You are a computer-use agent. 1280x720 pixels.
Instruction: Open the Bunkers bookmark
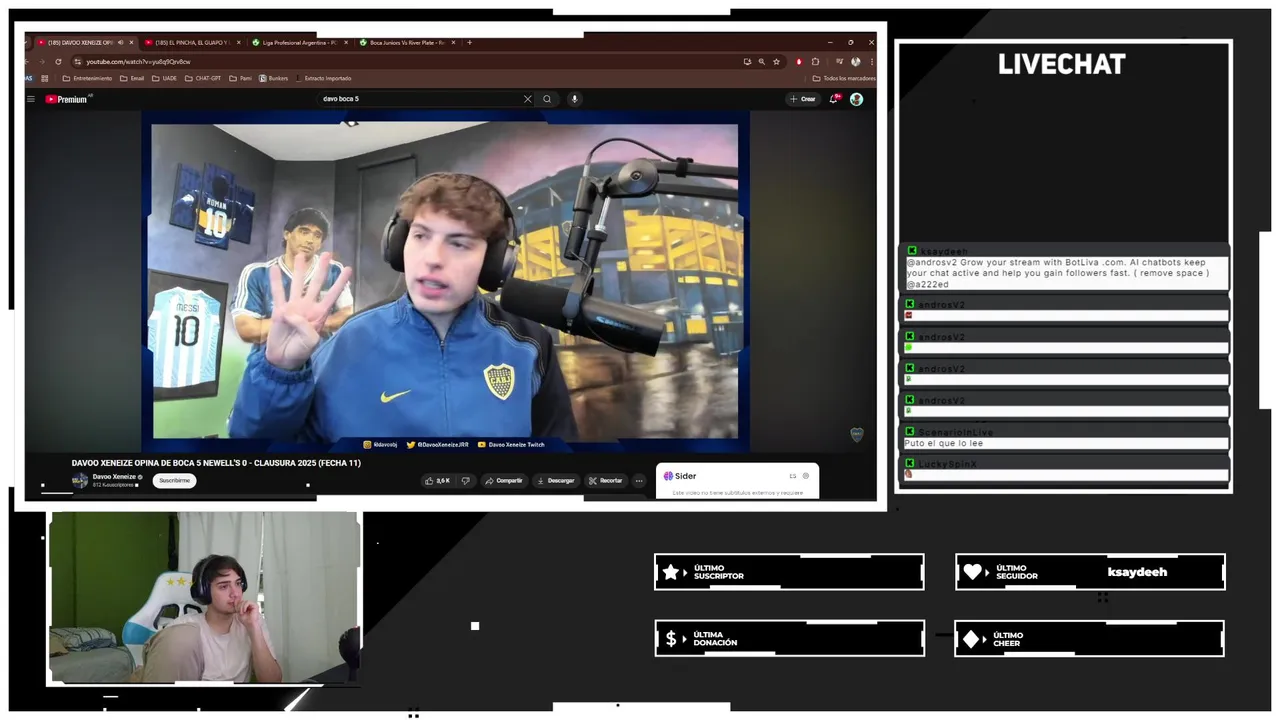click(x=273, y=78)
